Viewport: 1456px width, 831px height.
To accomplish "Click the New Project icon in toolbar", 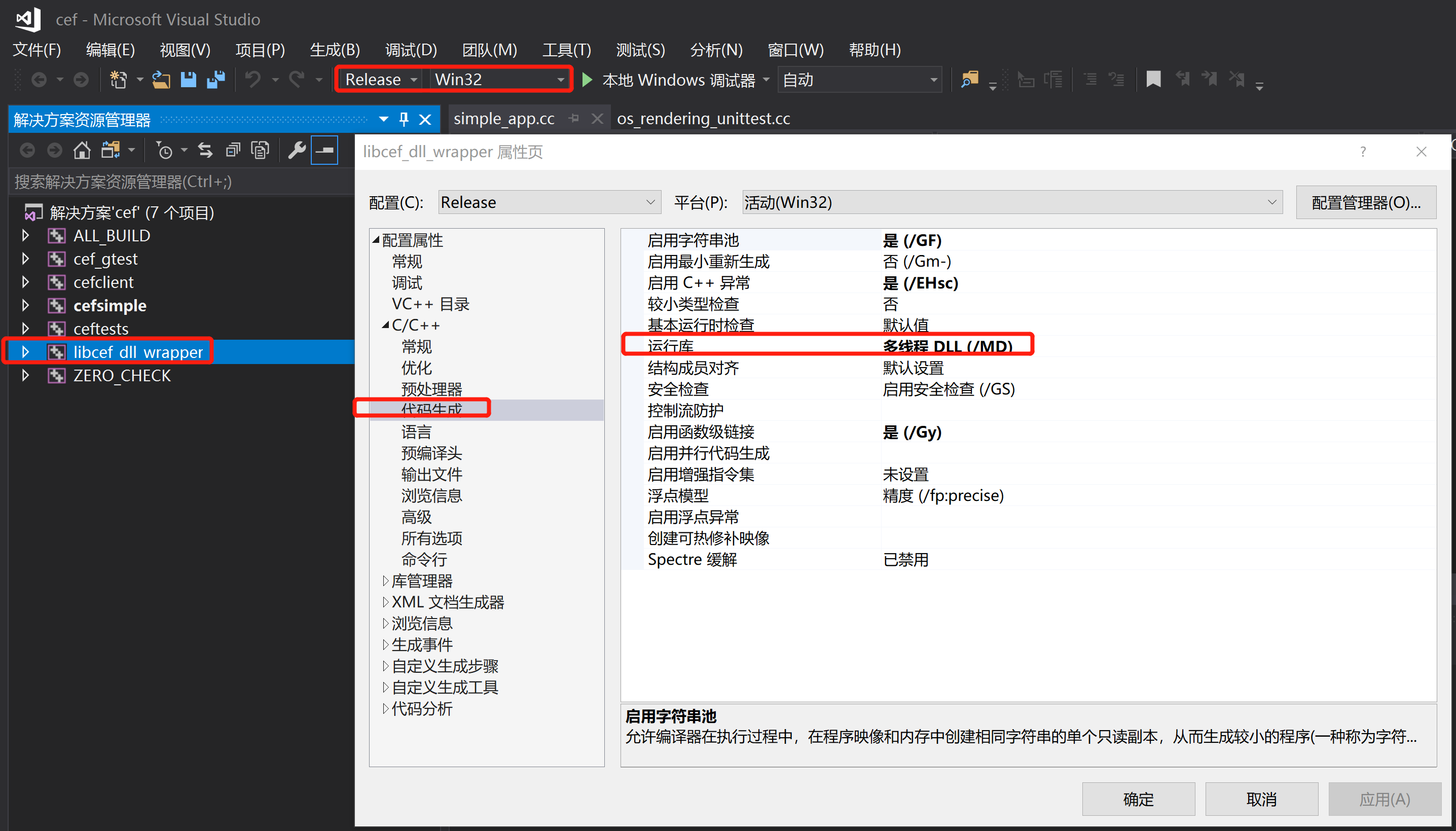I will point(120,79).
